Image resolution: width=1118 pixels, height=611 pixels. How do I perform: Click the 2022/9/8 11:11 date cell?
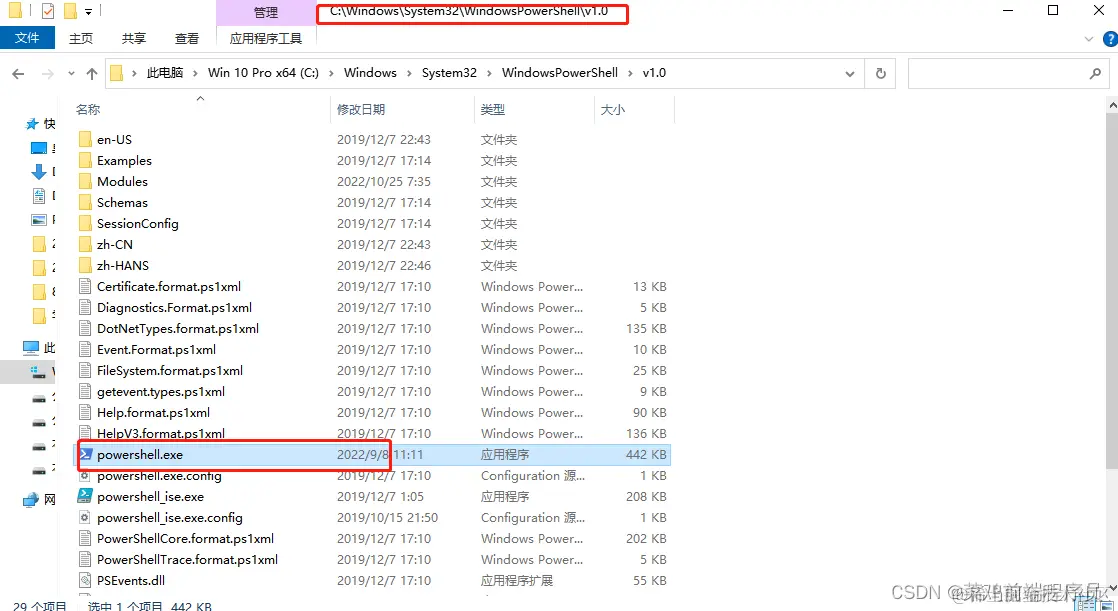380,454
